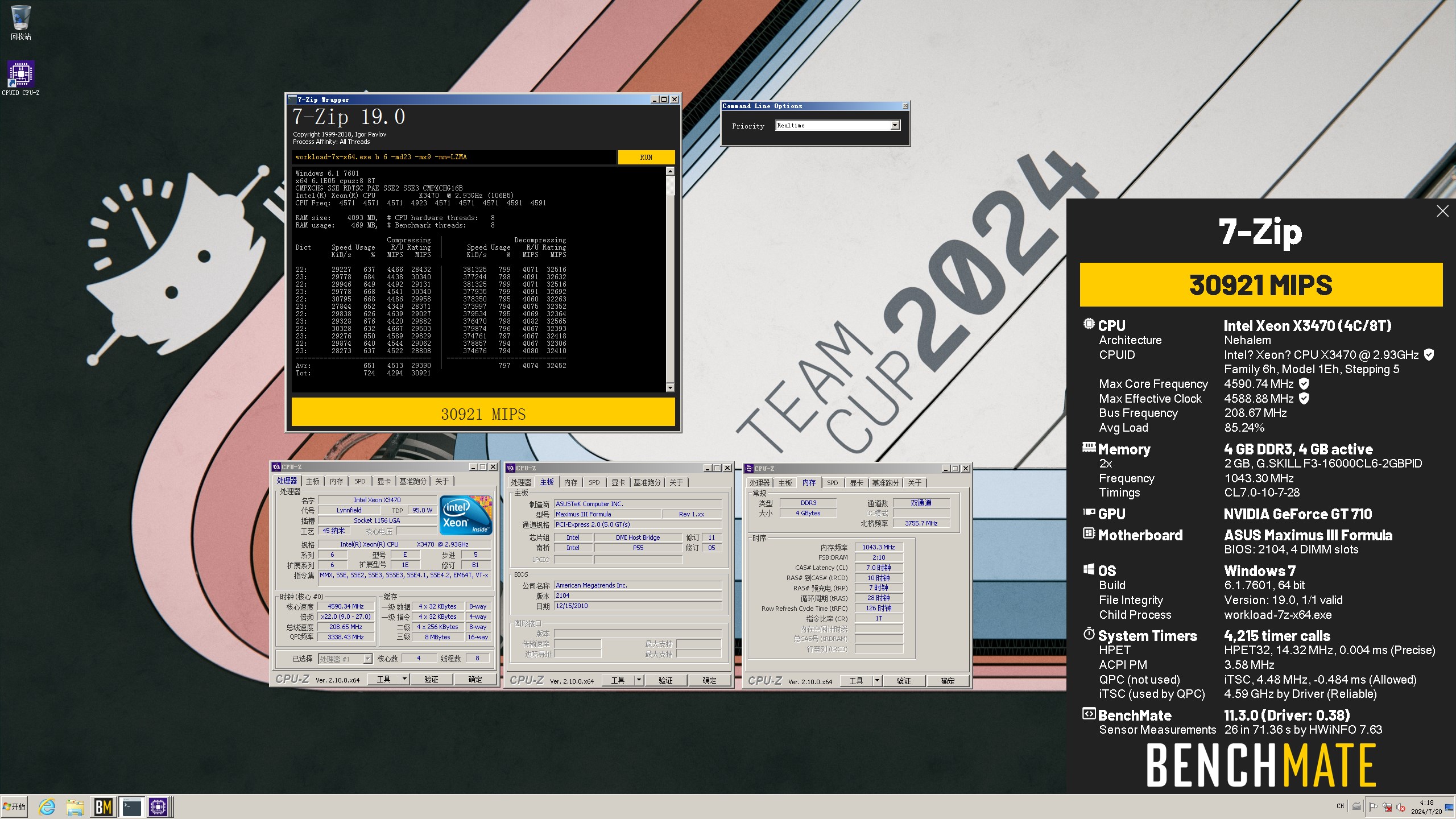Click 验证 button in CPU-Z mainboard window
Image resolution: width=1456 pixels, height=819 pixels.
point(665,680)
